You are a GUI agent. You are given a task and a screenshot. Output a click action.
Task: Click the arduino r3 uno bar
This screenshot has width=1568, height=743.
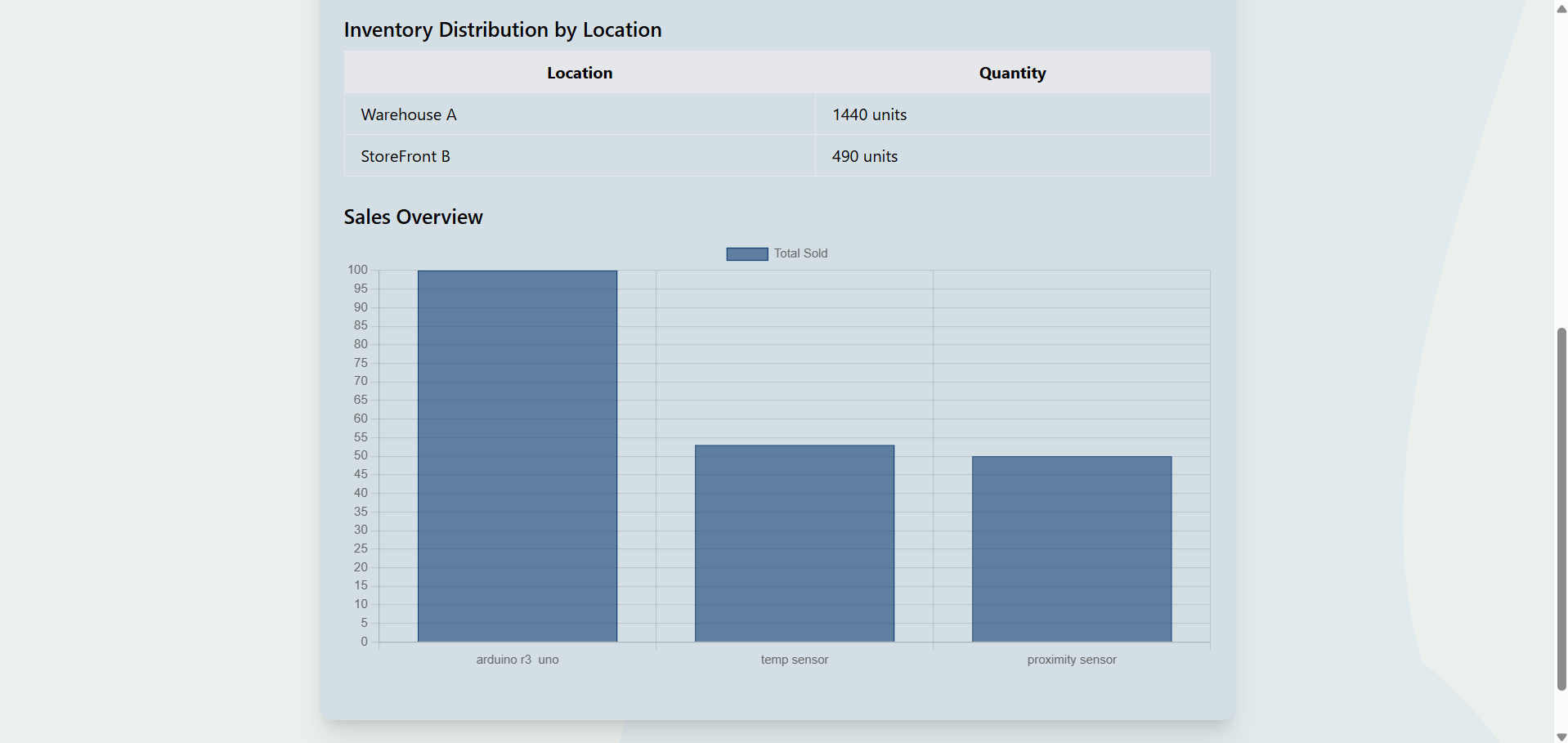[x=517, y=456]
